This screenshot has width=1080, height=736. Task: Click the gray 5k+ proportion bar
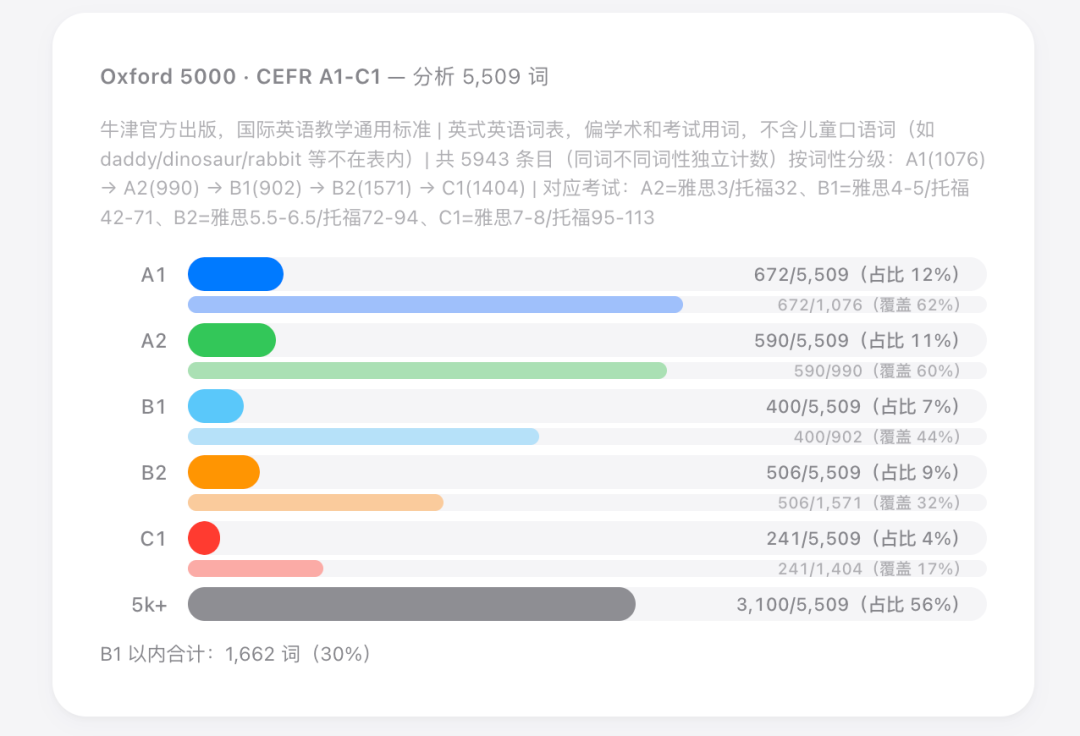click(411, 604)
